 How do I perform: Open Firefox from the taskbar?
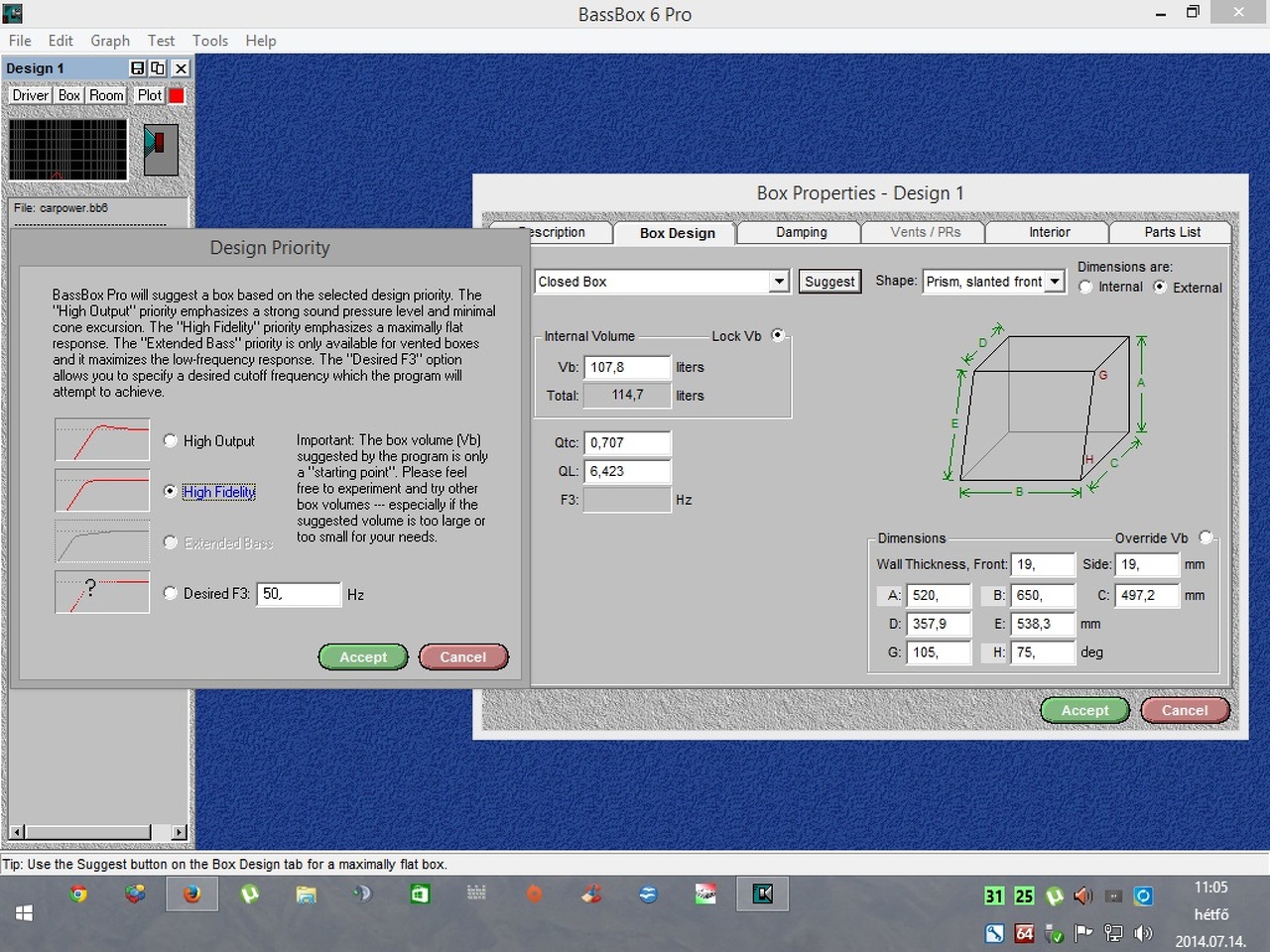[191, 894]
